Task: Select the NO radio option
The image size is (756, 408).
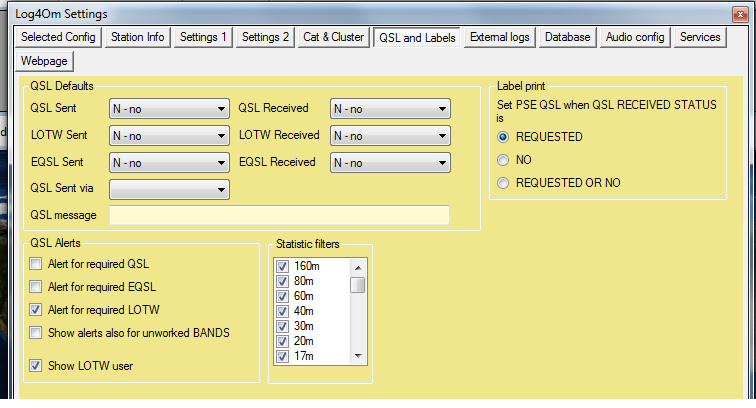Action: pos(503,160)
